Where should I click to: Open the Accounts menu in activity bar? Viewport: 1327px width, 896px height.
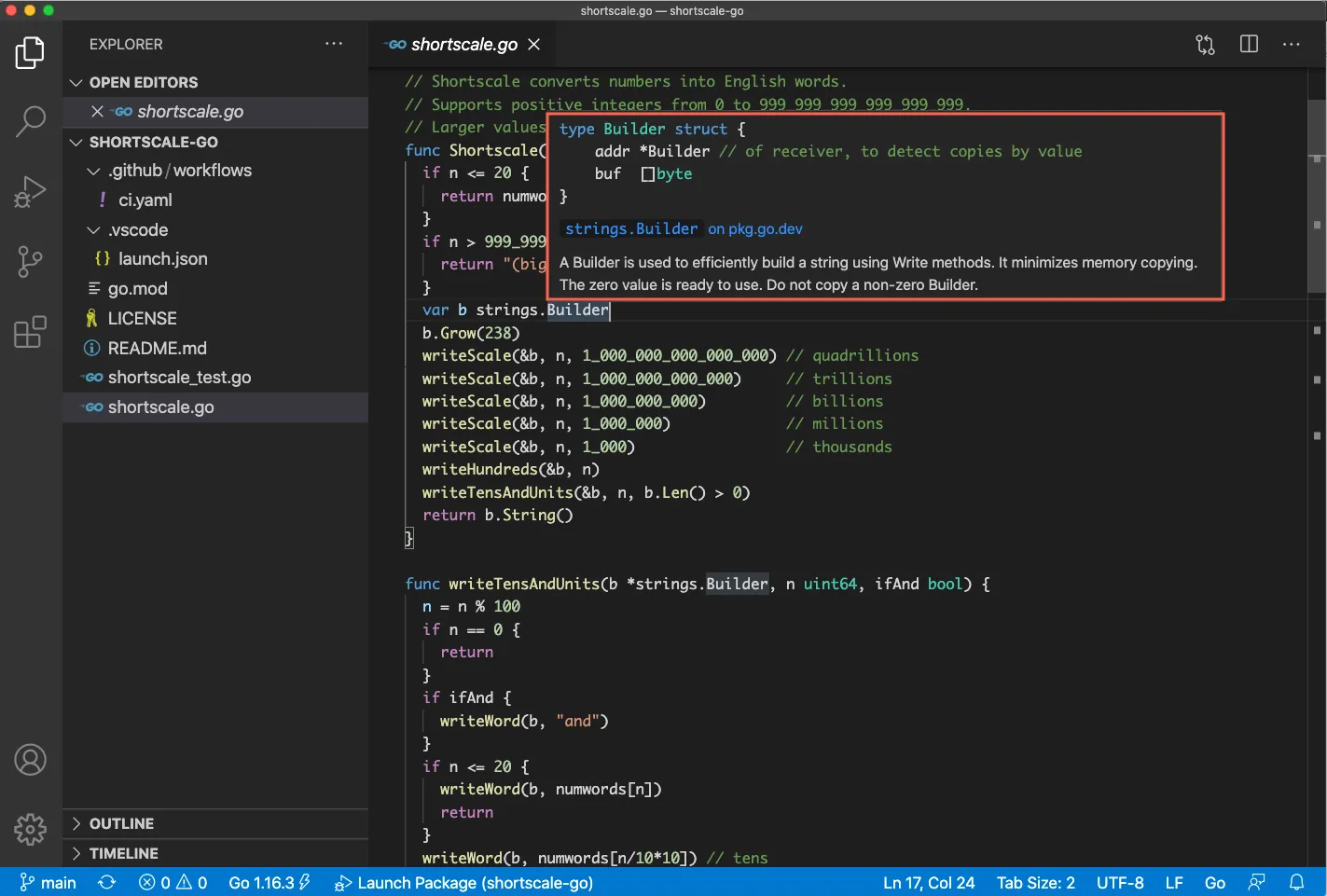pyautogui.click(x=31, y=760)
